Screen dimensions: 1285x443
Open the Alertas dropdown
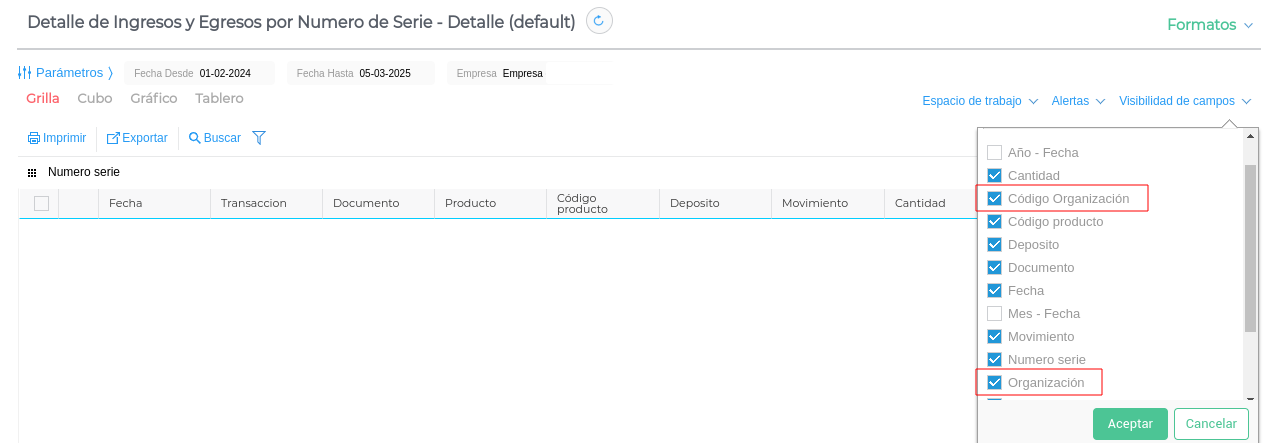pyautogui.click(x=1077, y=101)
